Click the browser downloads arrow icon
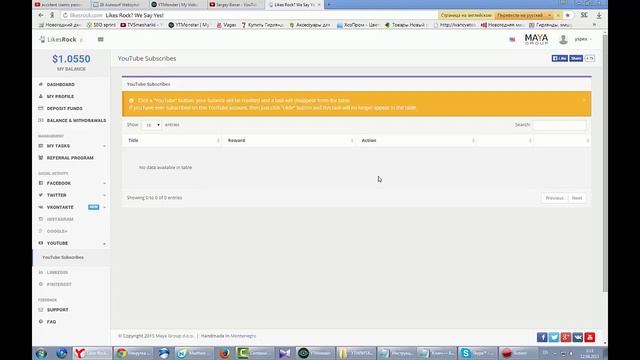Viewport: 640px width, 360px height. pos(599,15)
